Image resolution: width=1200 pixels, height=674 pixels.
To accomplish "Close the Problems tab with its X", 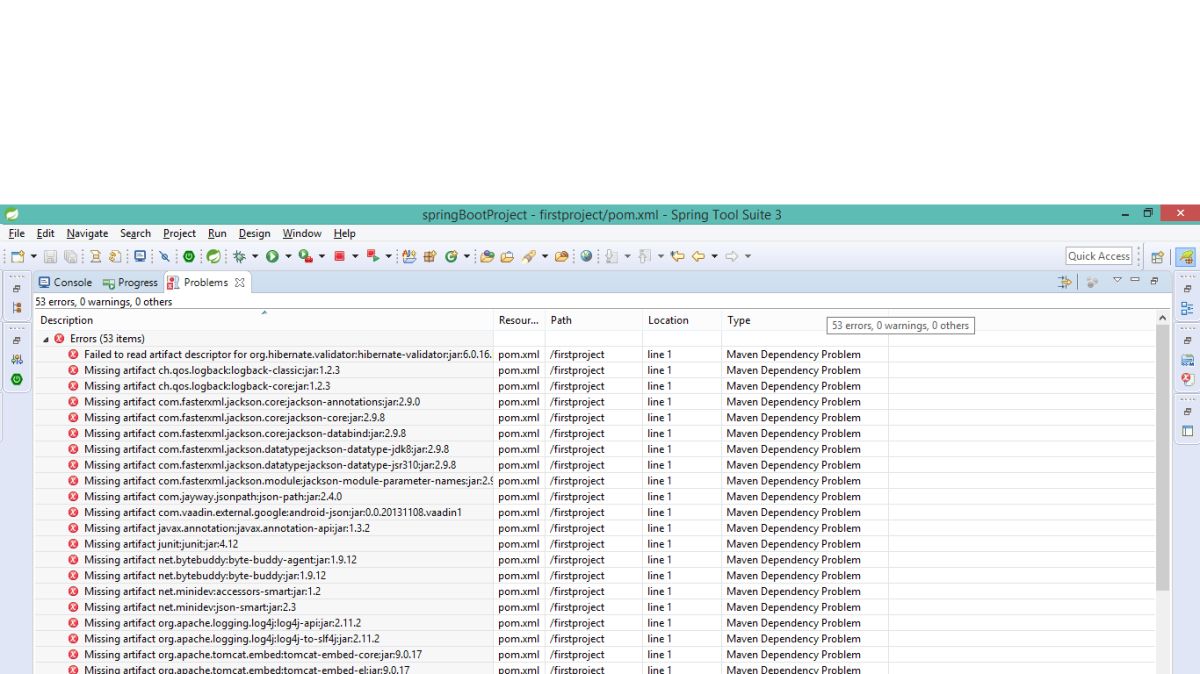I will pos(240,283).
